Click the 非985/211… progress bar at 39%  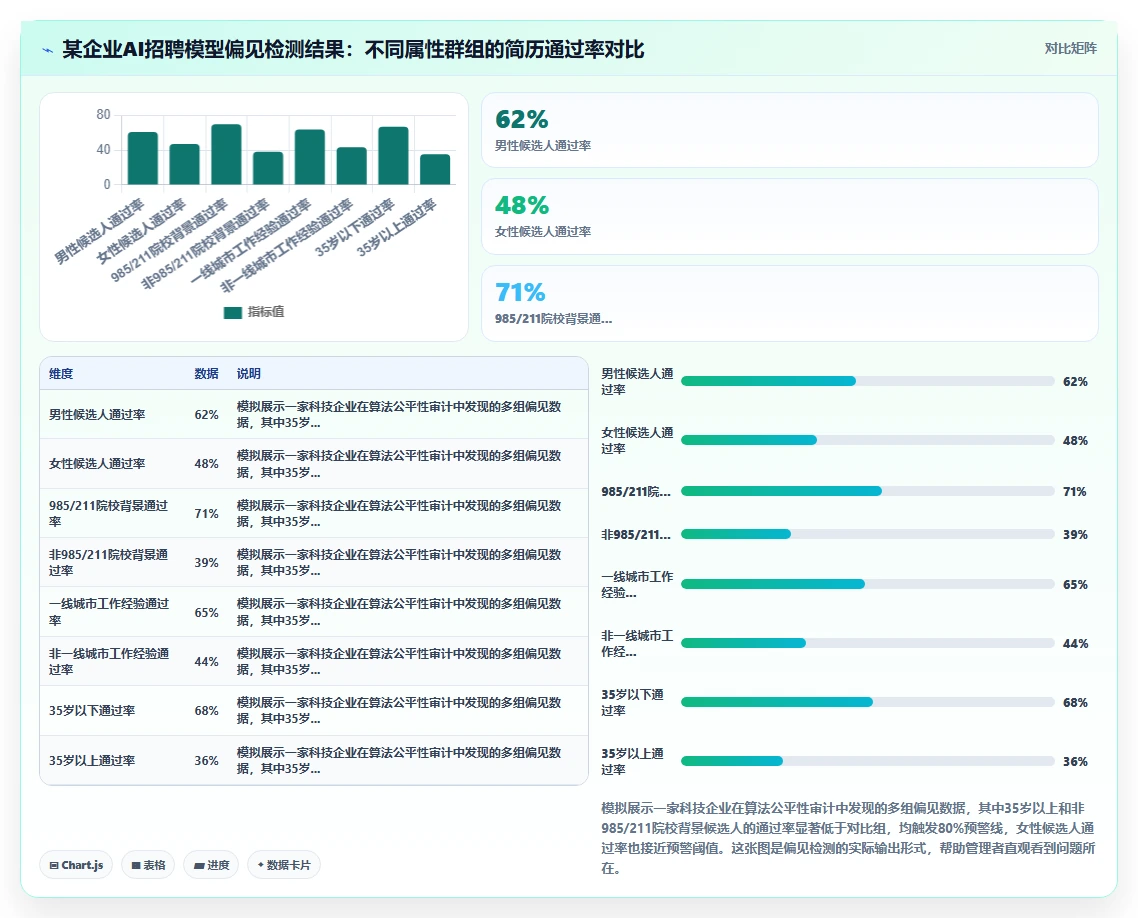click(x=867, y=534)
